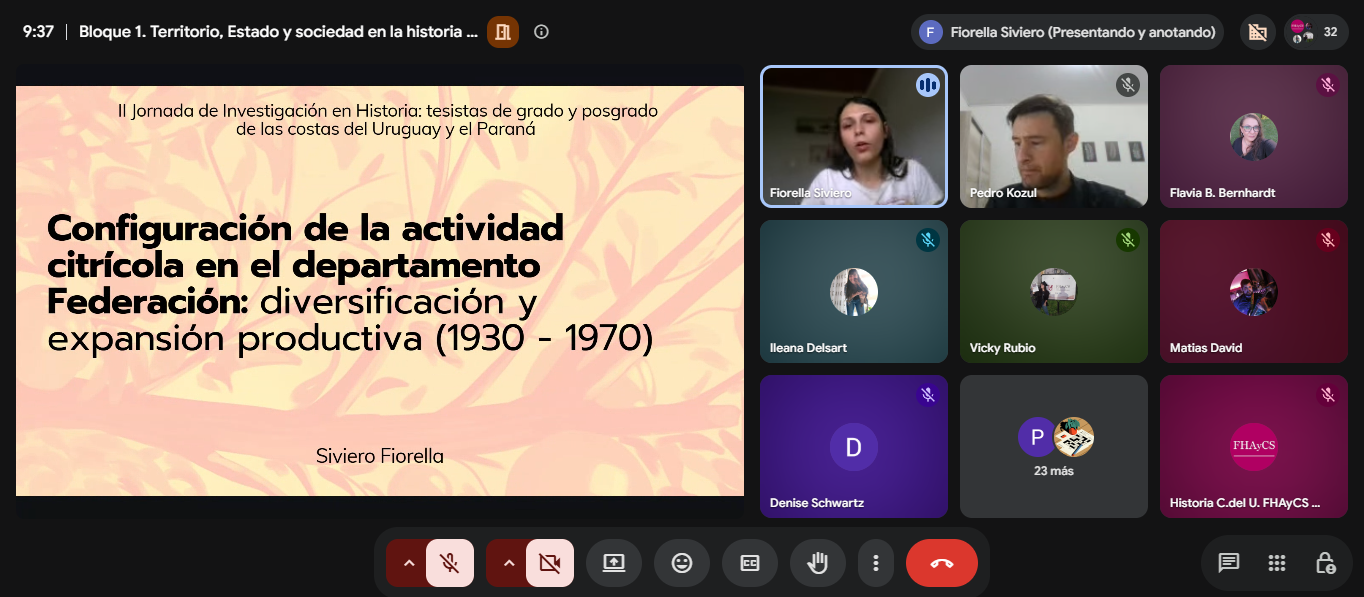Expand the microphone audio settings arrow
Image resolution: width=1364 pixels, height=597 pixels.
408,563
